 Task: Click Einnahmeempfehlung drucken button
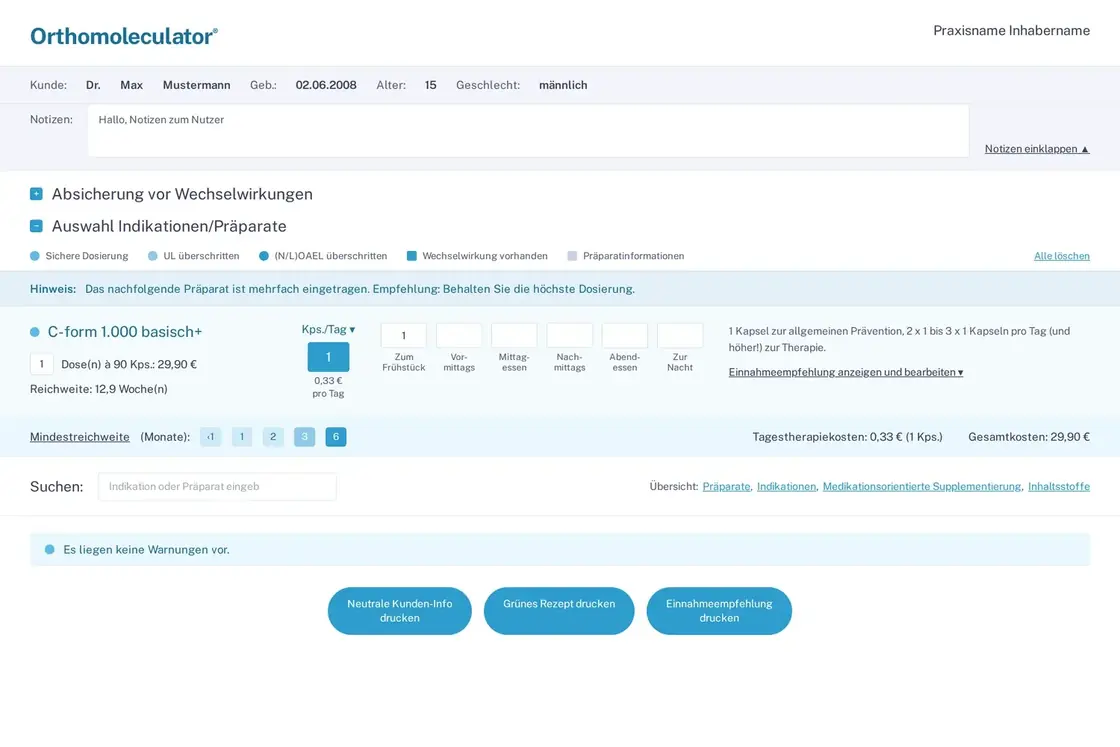click(719, 611)
